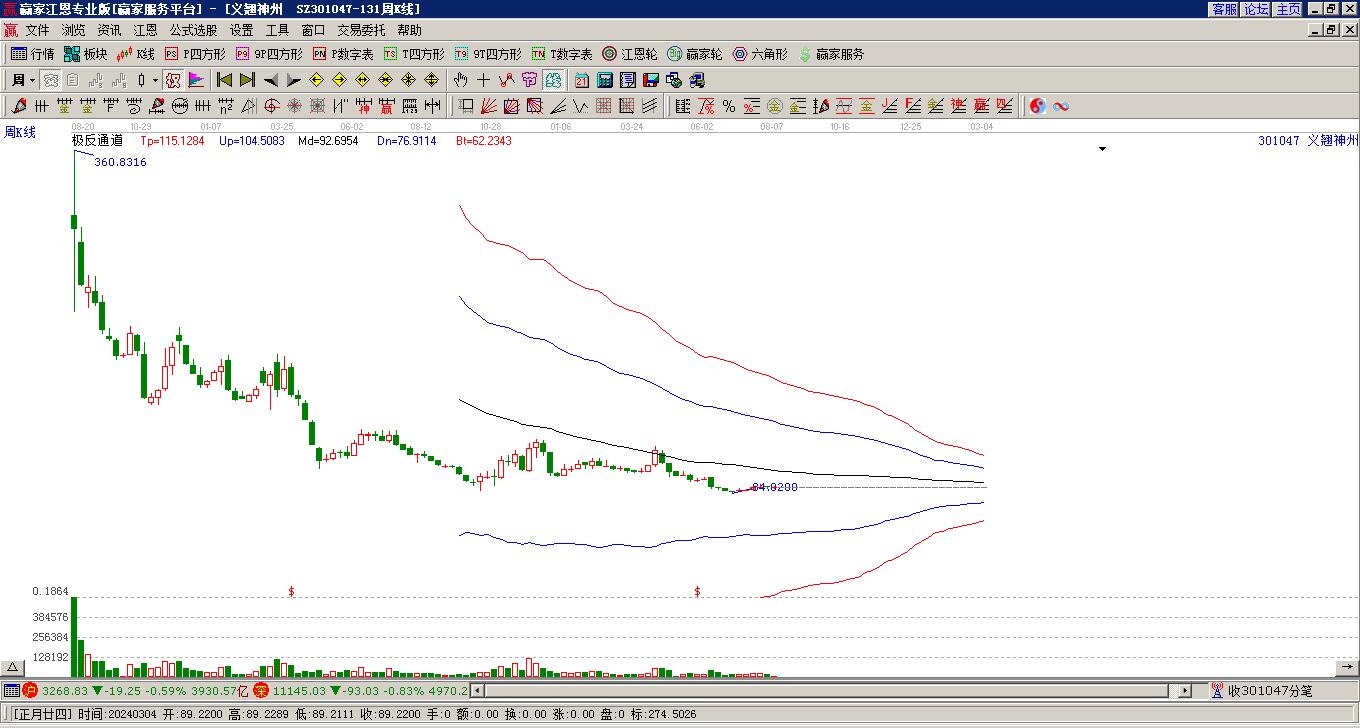Open the 江恩轮 Gann wheel
This screenshot has width=1360, height=728.
coord(630,54)
